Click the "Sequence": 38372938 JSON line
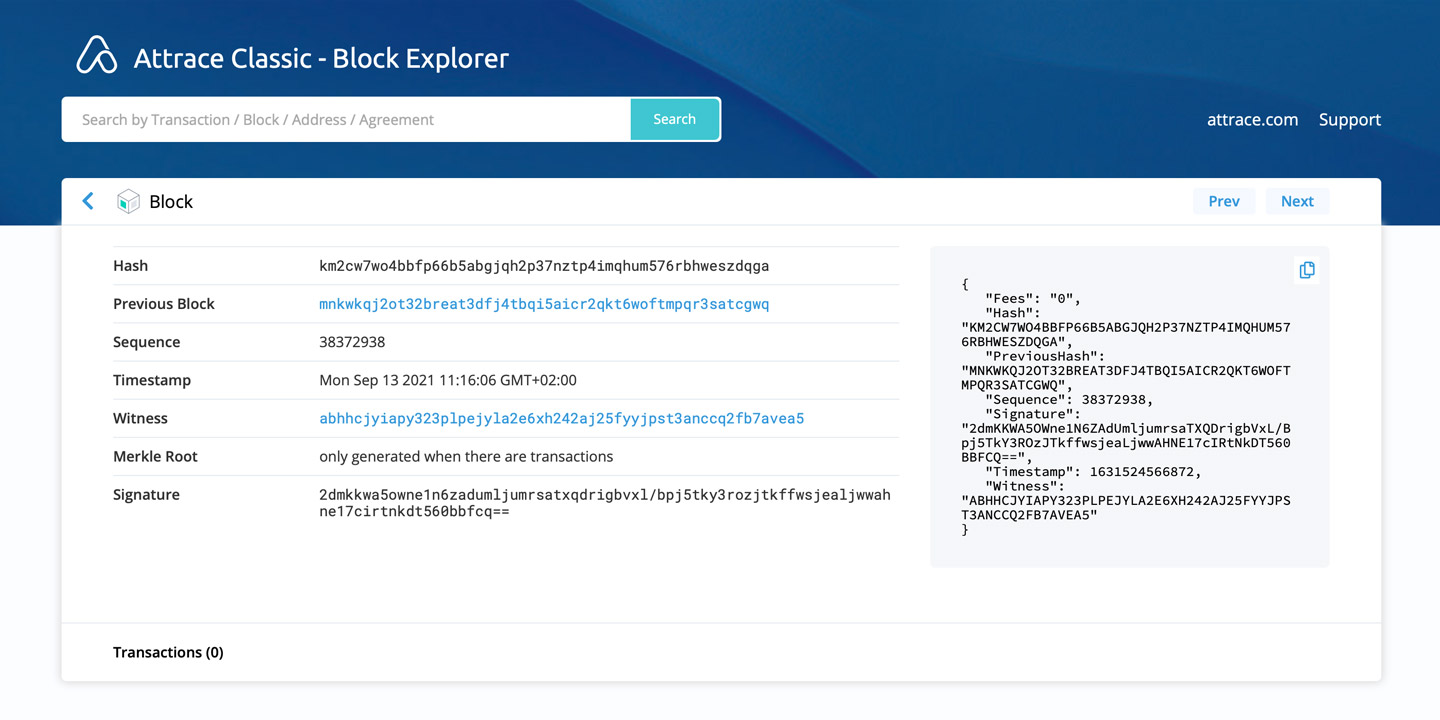This screenshot has height=720, width=1440. coord(1069,399)
